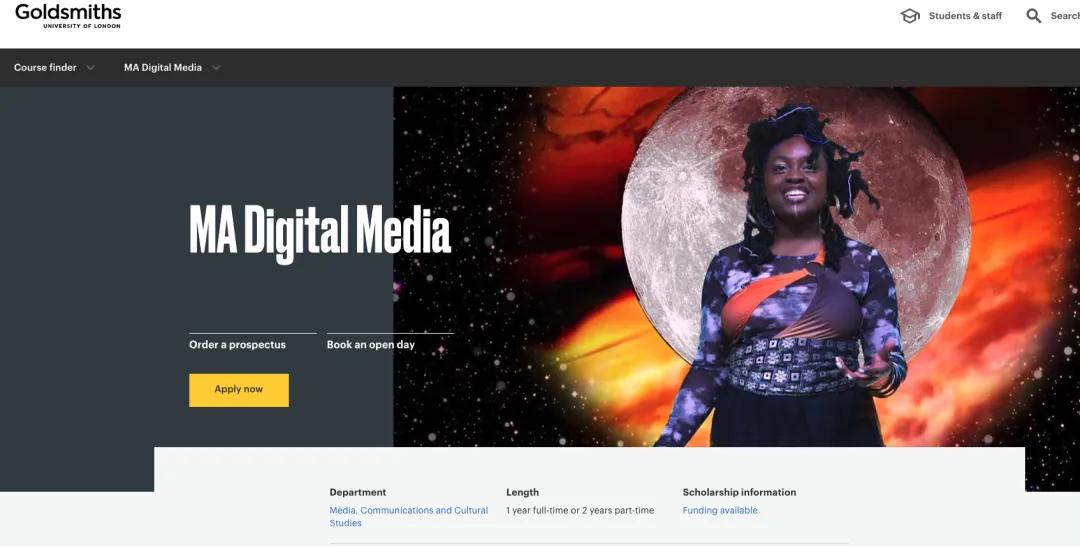Open the Students & staff link

click(x=965, y=16)
